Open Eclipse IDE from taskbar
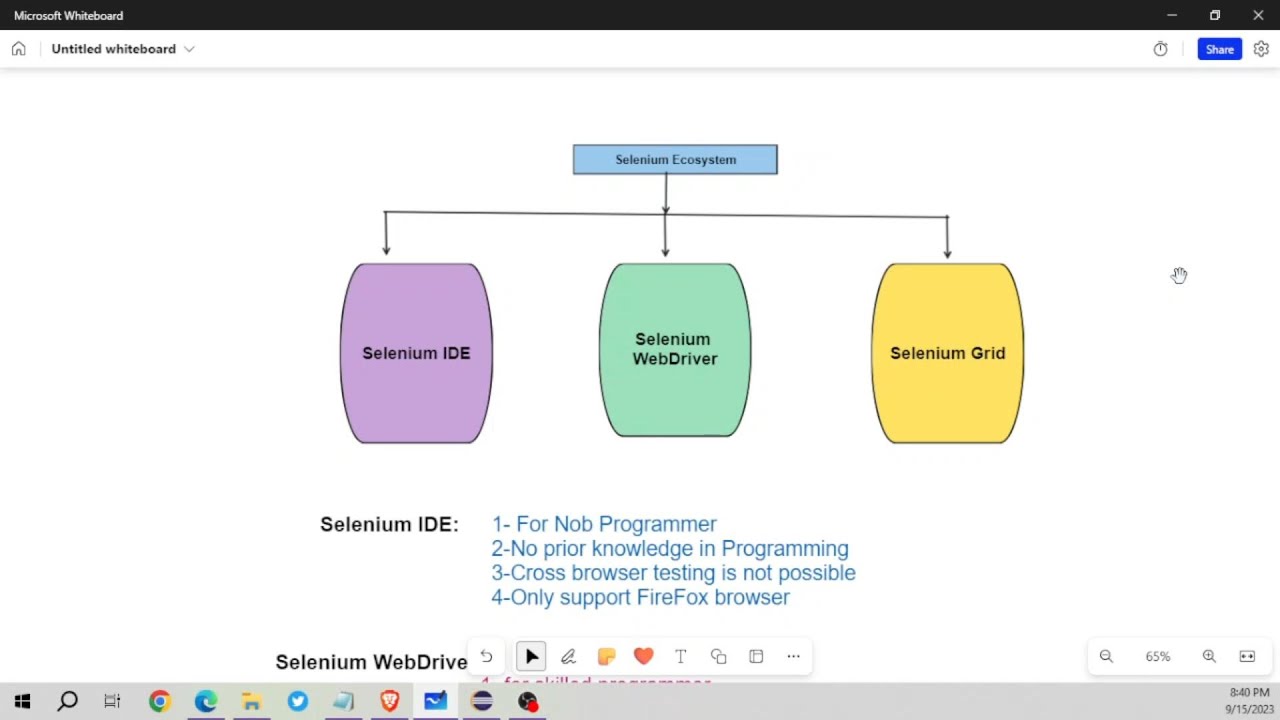The image size is (1280, 720). pos(482,702)
